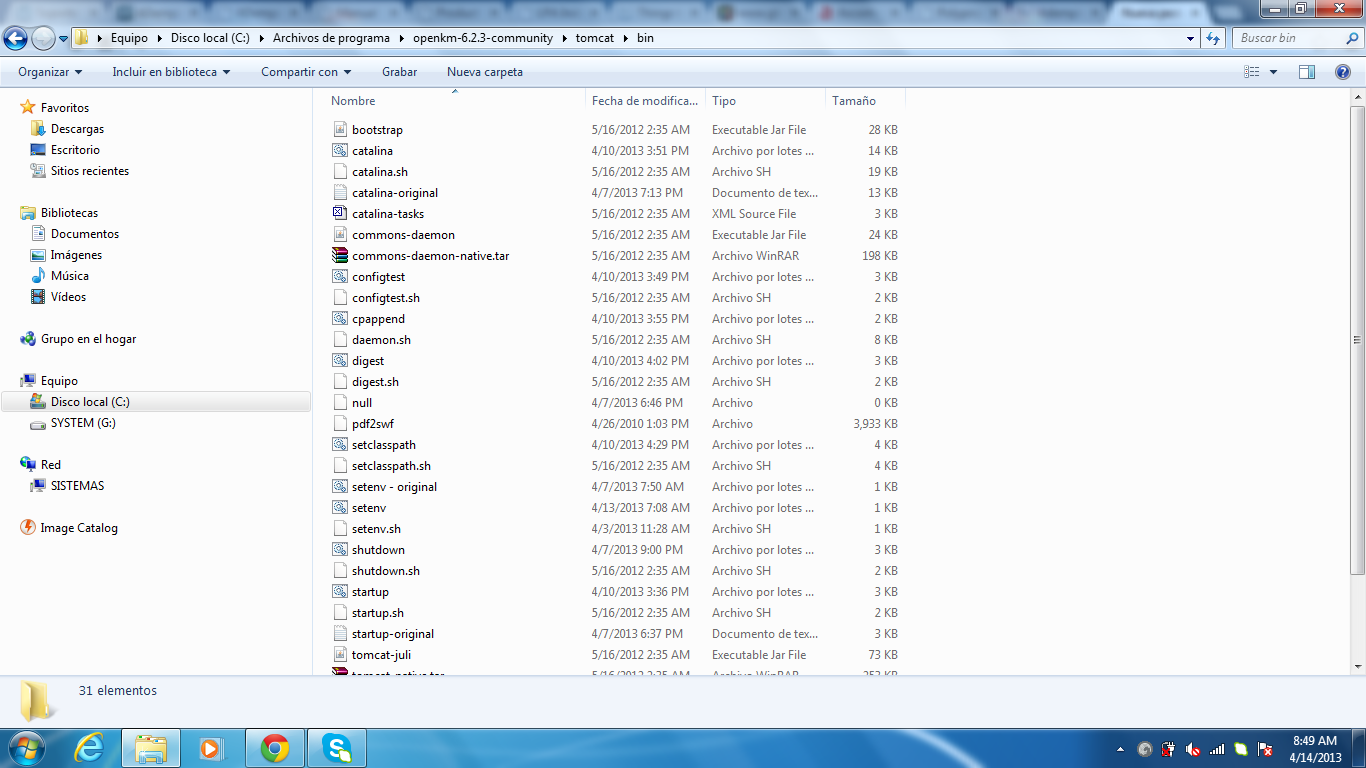Screen dimensions: 1366x768
Task: Open Skype from the taskbar
Action: (336, 747)
